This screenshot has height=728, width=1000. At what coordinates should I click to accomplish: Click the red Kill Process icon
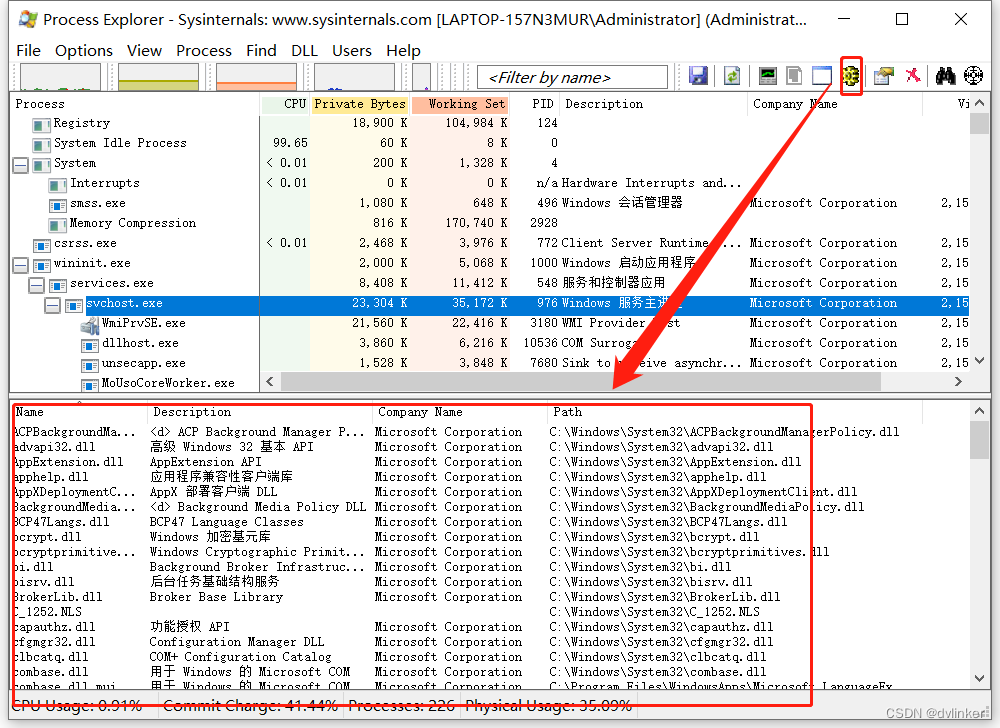pyautogui.click(x=913, y=76)
